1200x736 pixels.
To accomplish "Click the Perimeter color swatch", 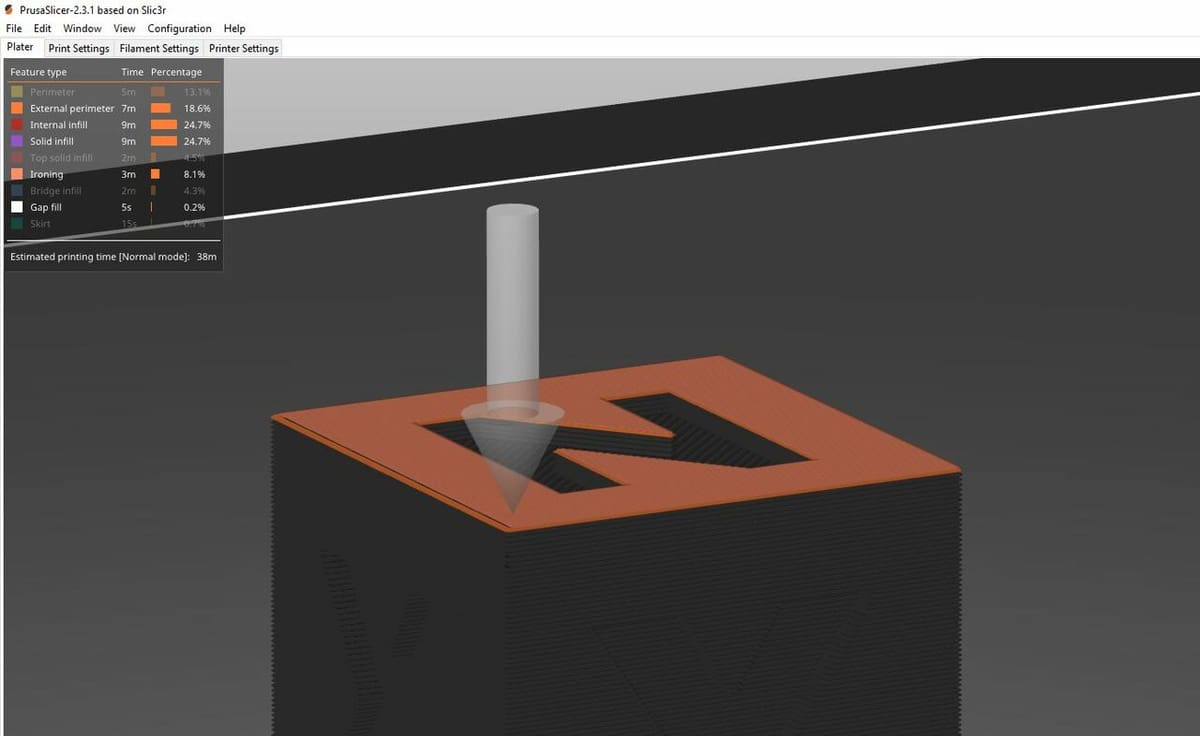I will [17, 92].
